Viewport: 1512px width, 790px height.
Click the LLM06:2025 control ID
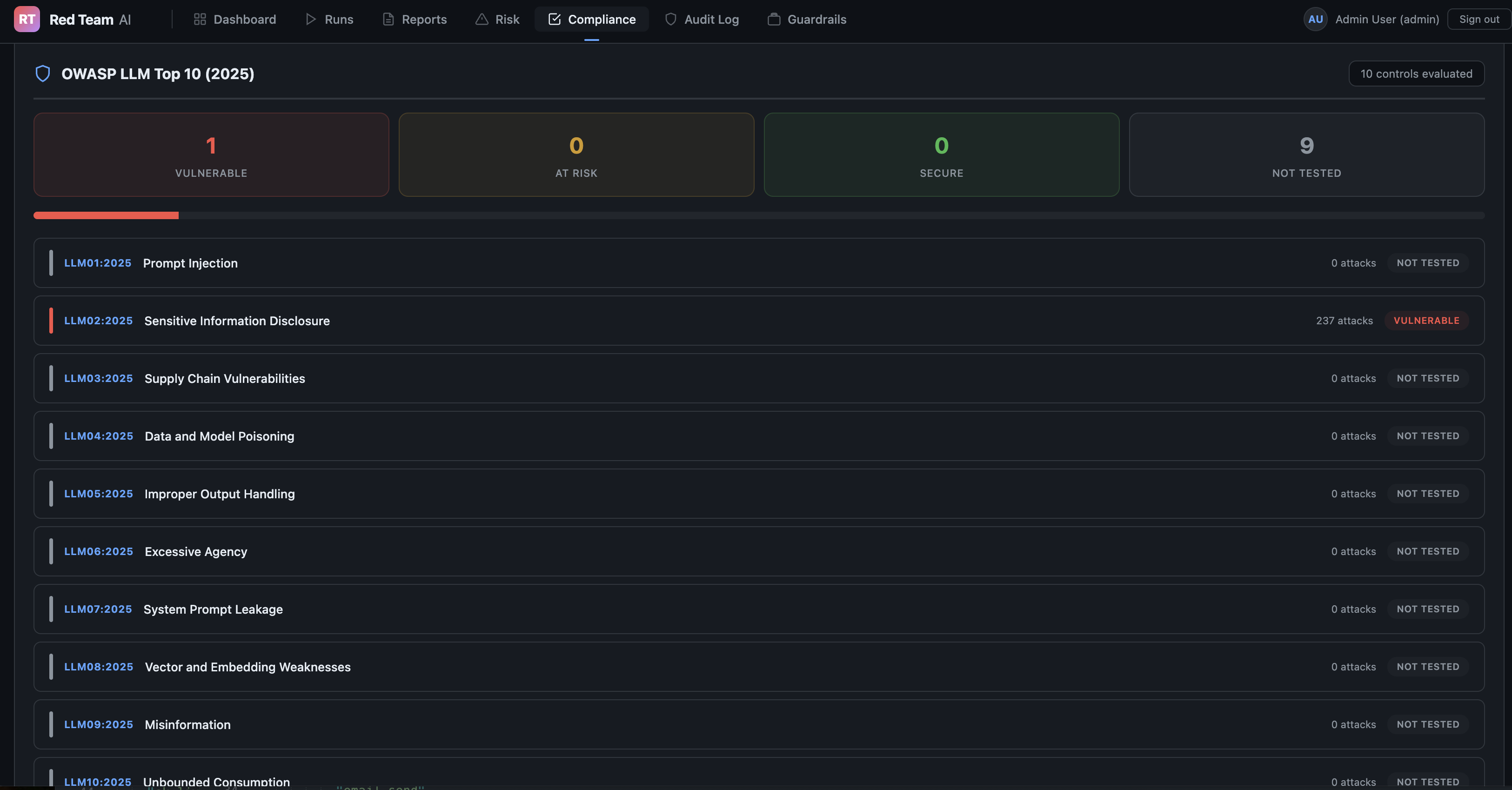click(x=98, y=551)
